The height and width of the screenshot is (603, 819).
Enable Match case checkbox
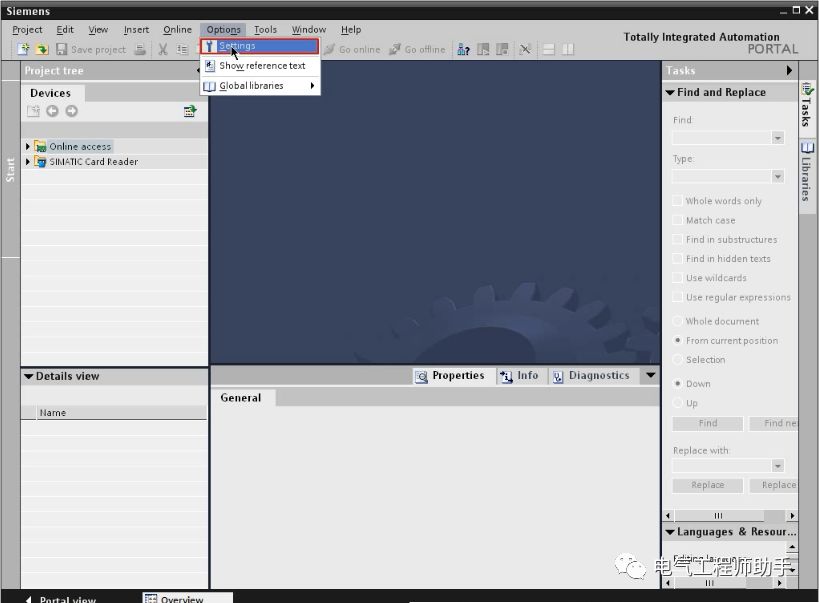[677, 220]
